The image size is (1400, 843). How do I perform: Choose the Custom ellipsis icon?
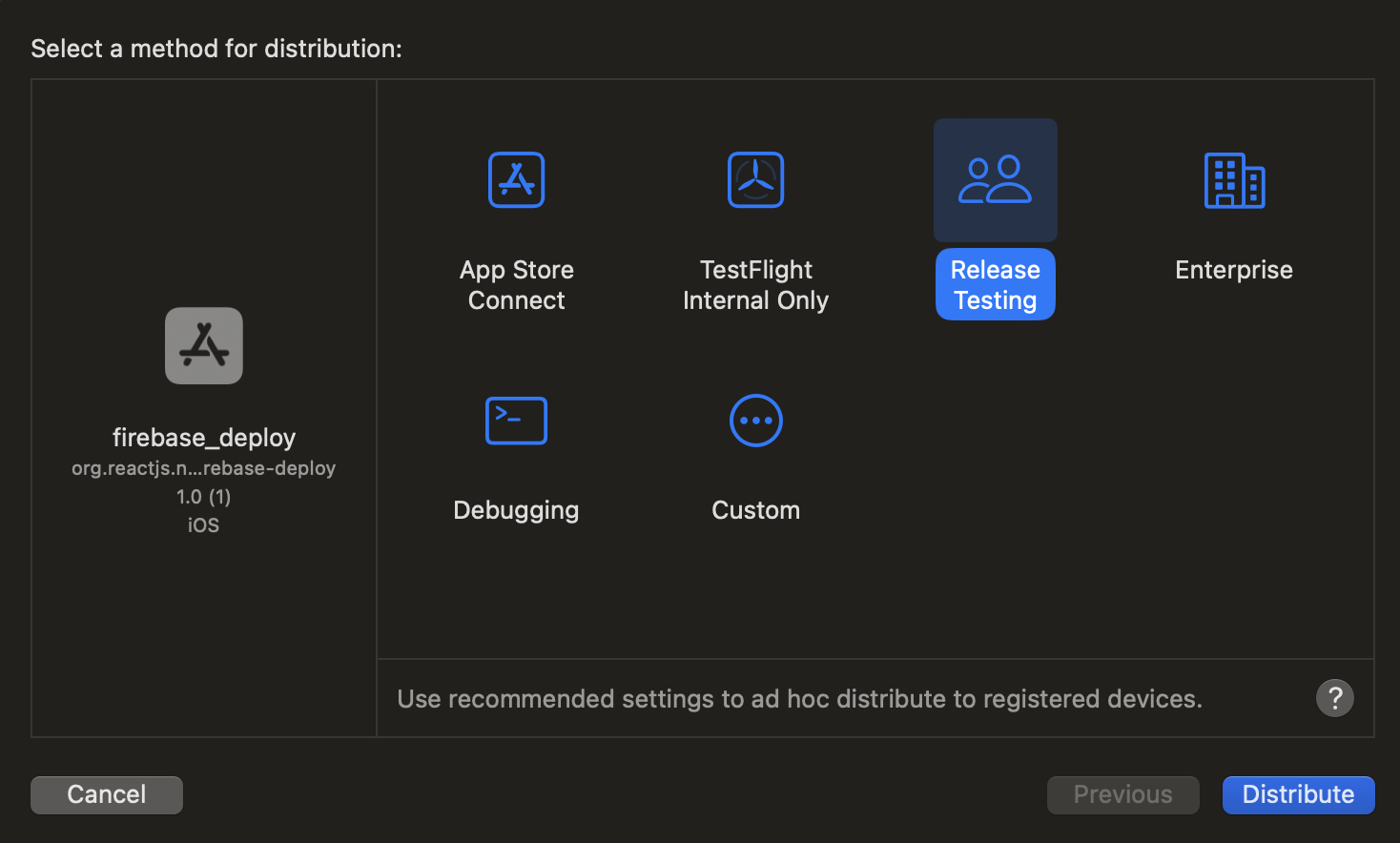(755, 421)
